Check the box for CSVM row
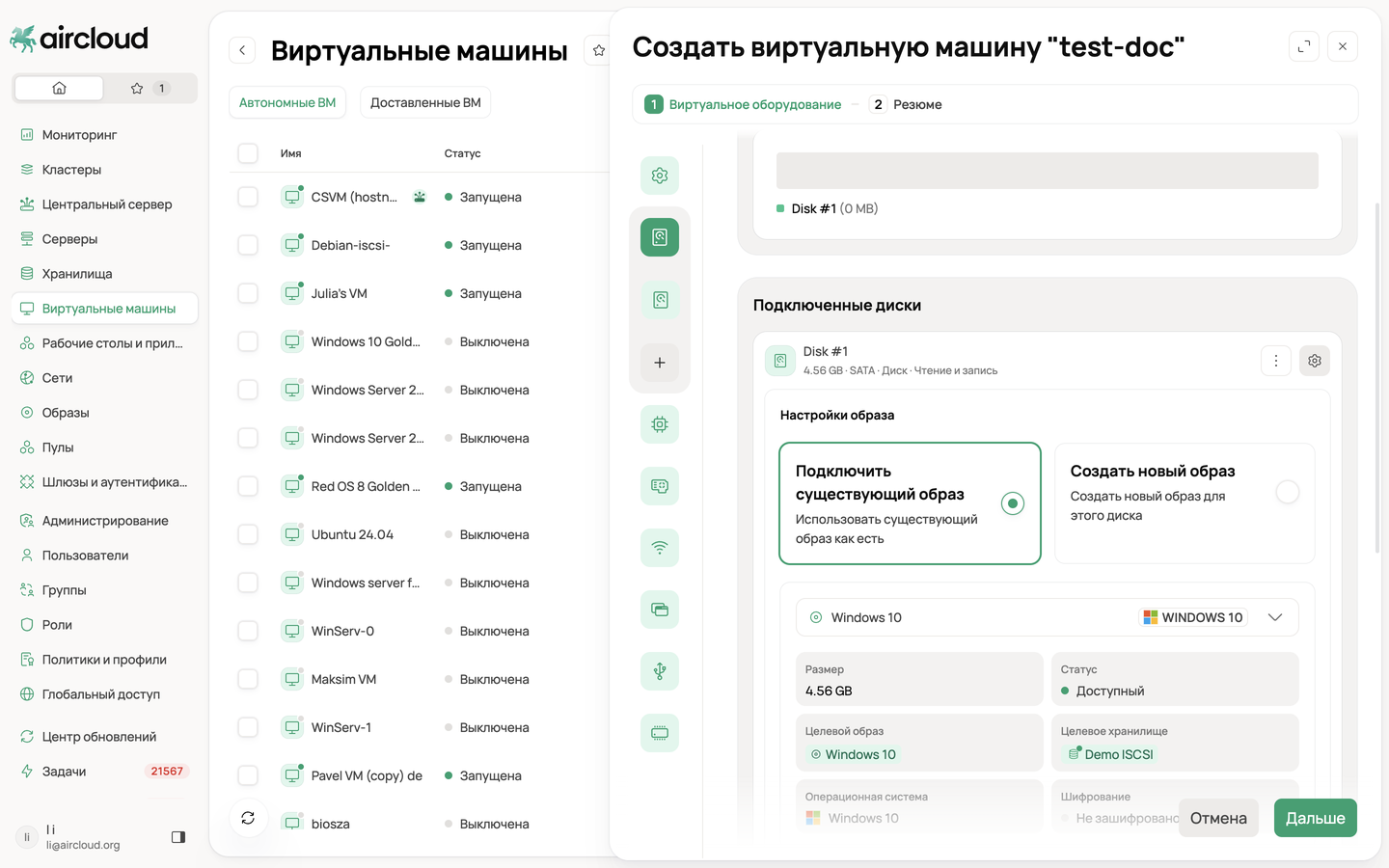This screenshot has height=868, width=1389. click(248, 197)
